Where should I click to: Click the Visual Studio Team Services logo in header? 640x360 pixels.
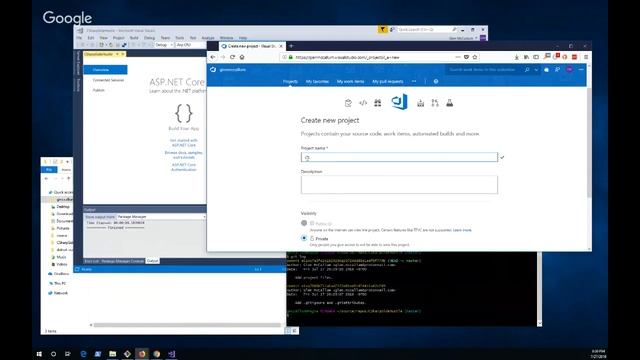213,70
